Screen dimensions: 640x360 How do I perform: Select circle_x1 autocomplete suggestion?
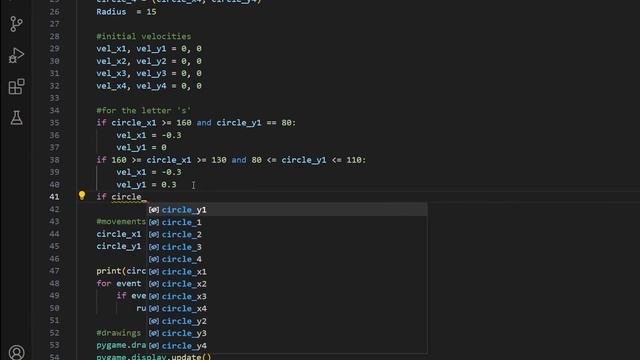tap(287, 271)
